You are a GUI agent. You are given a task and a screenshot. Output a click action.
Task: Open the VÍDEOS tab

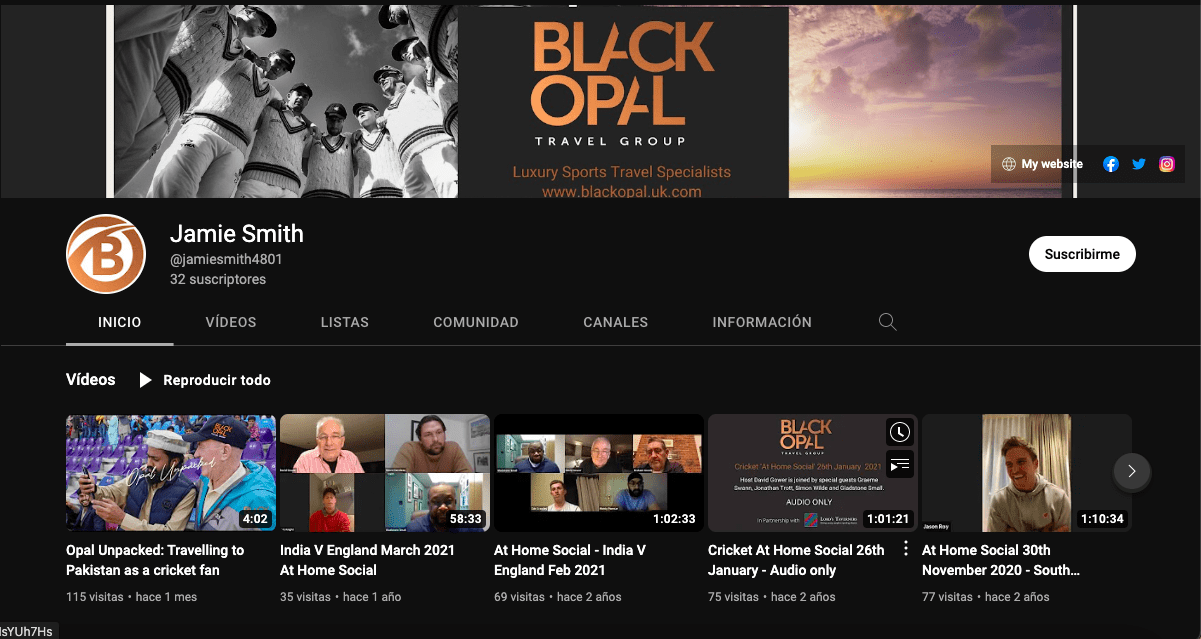pyautogui.click(x=231, y=322)
